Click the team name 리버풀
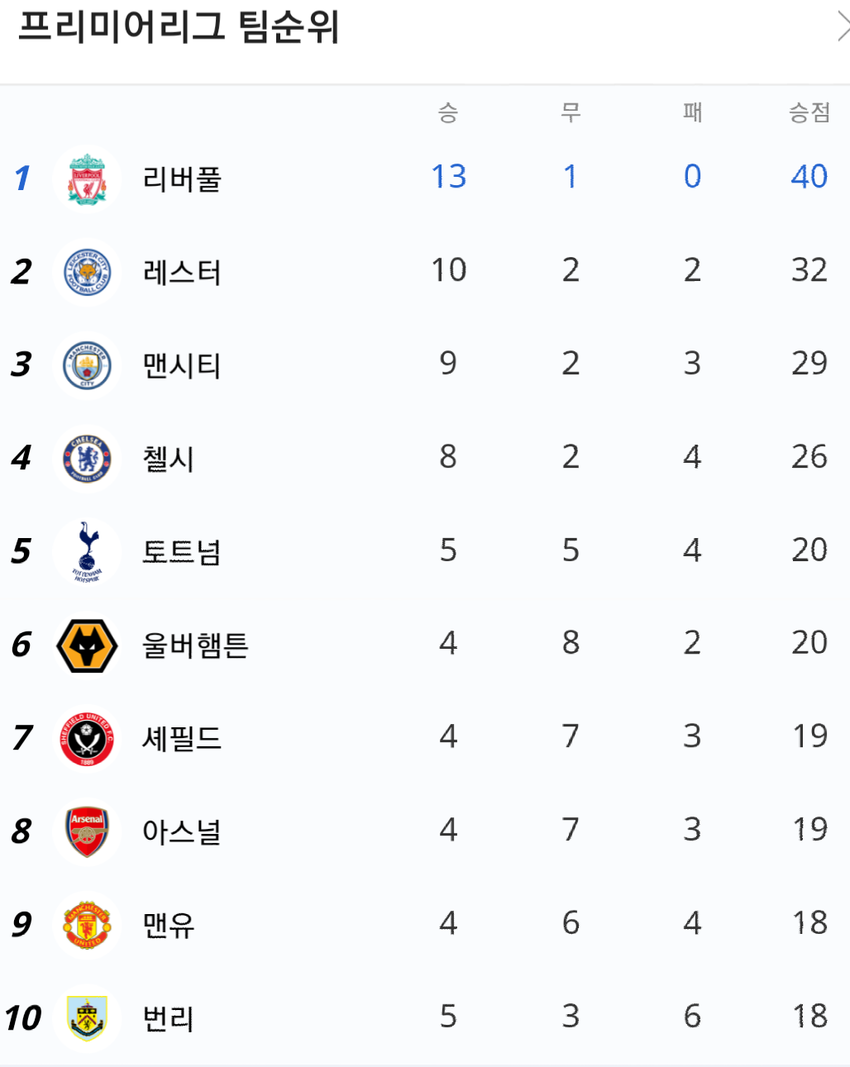The image size is (850, 1067). 182,179
